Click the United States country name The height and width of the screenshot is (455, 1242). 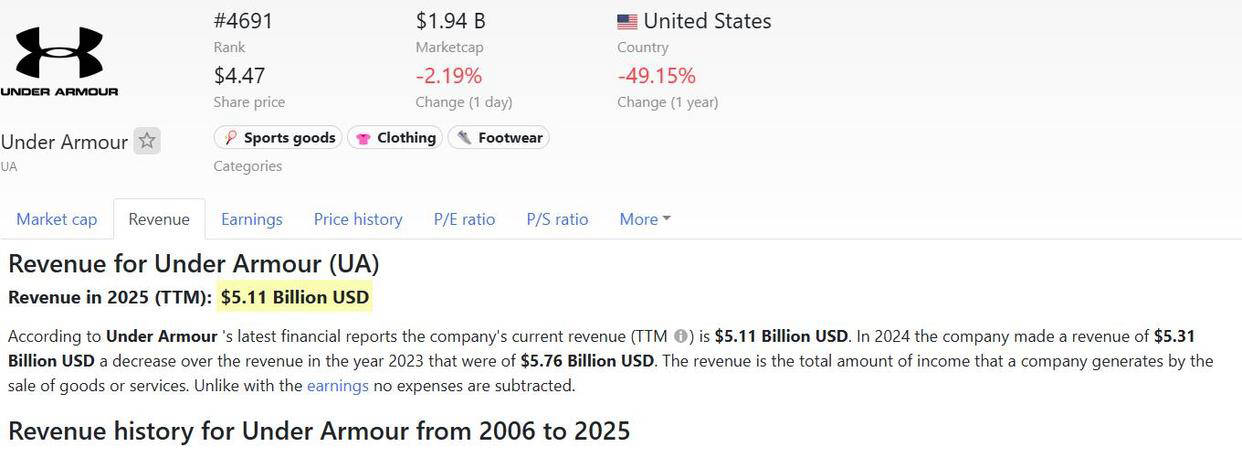point(707,21)
